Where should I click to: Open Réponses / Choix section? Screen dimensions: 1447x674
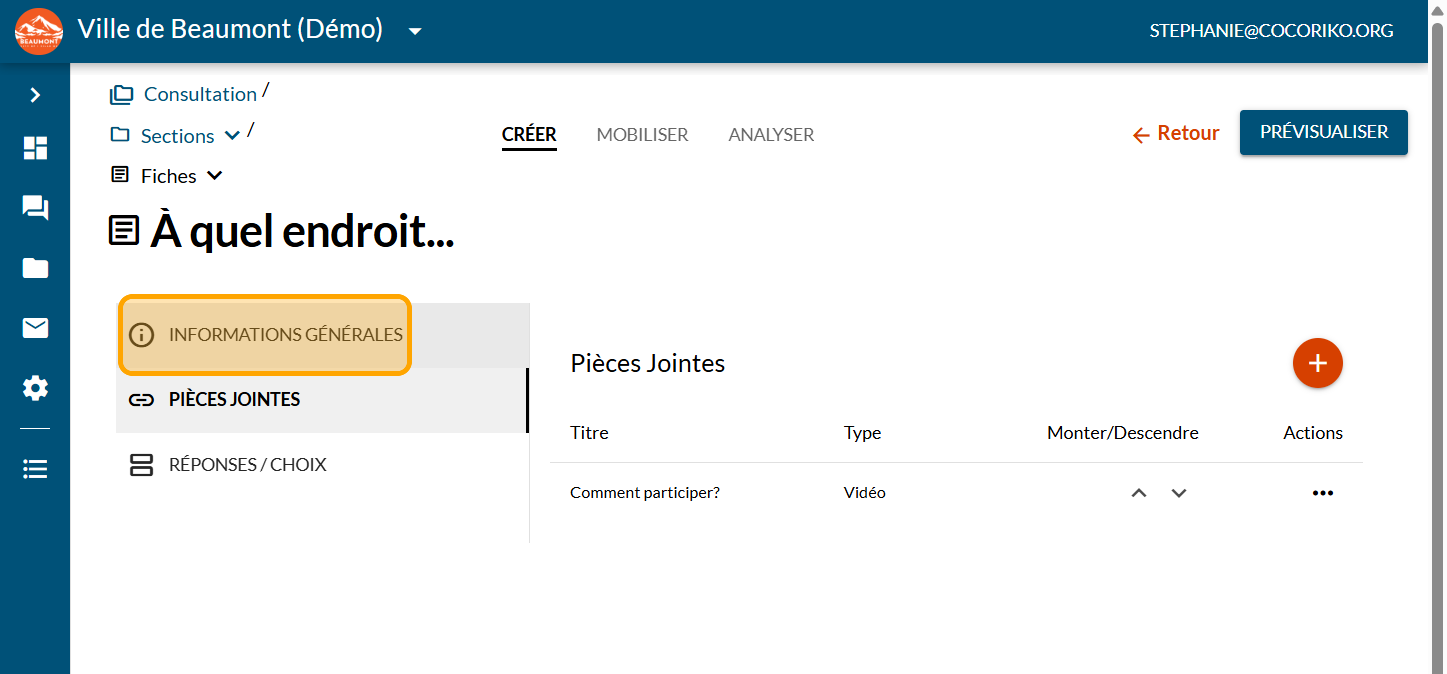(x=247, y=465)
